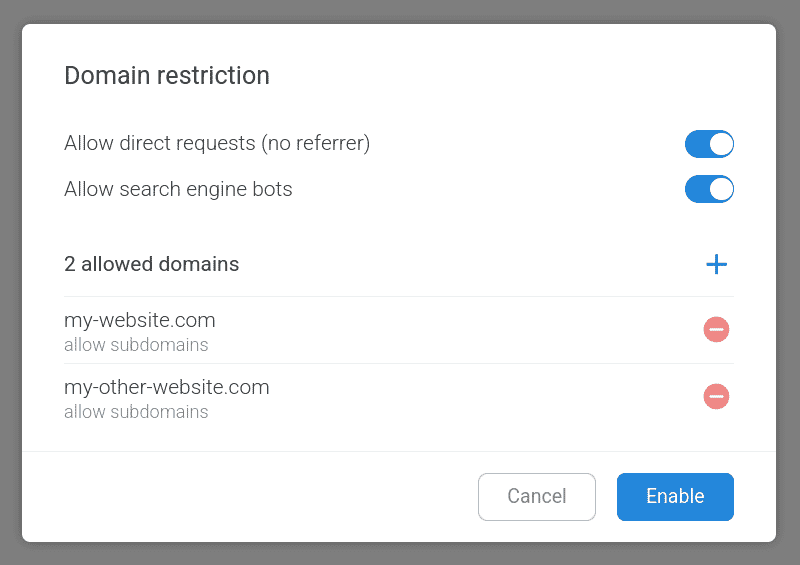Click the white knob on search bots switch
The height and width of the screenshot is (565, 800).
(721, 189)
